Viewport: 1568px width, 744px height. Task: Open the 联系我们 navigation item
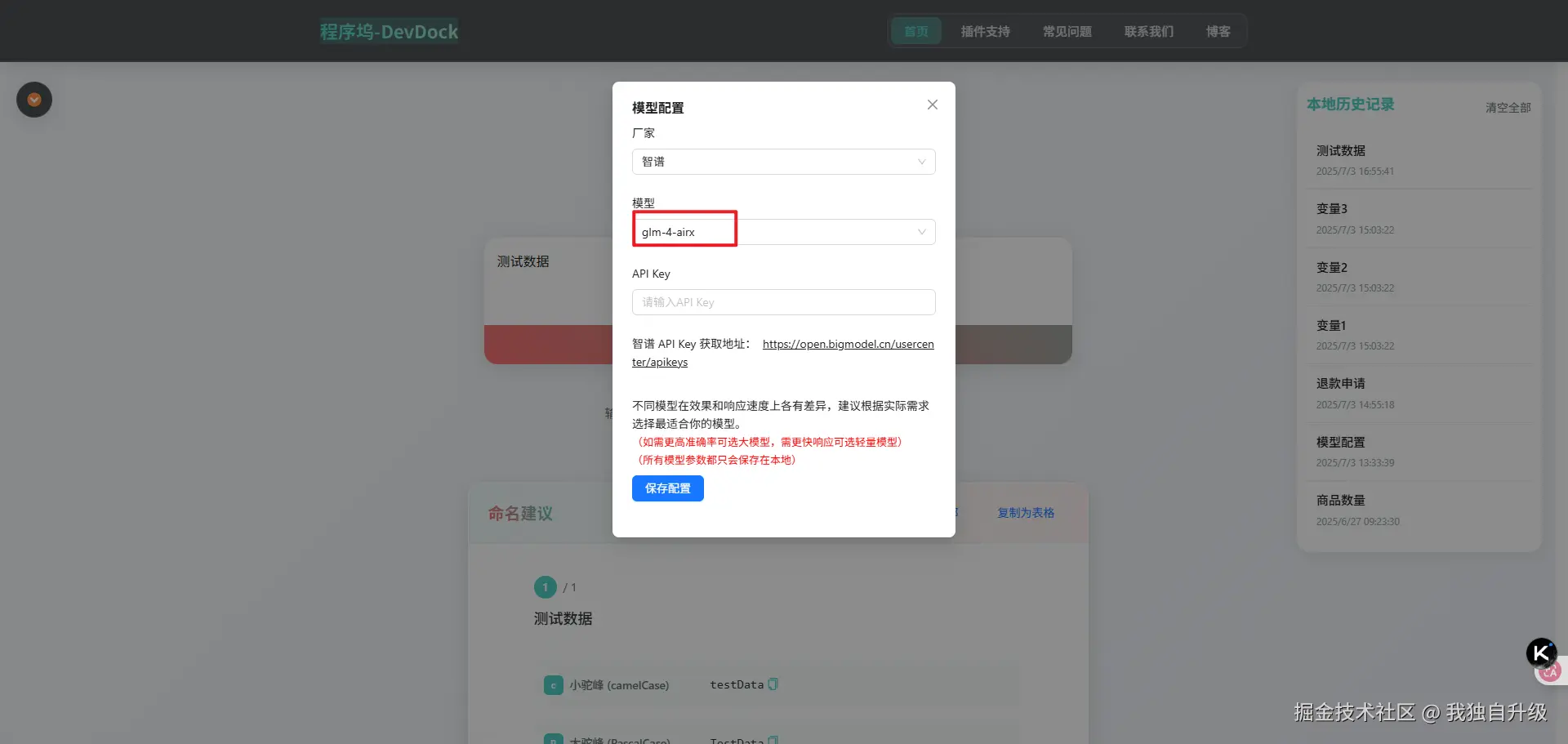click(x=1148, y=32)
